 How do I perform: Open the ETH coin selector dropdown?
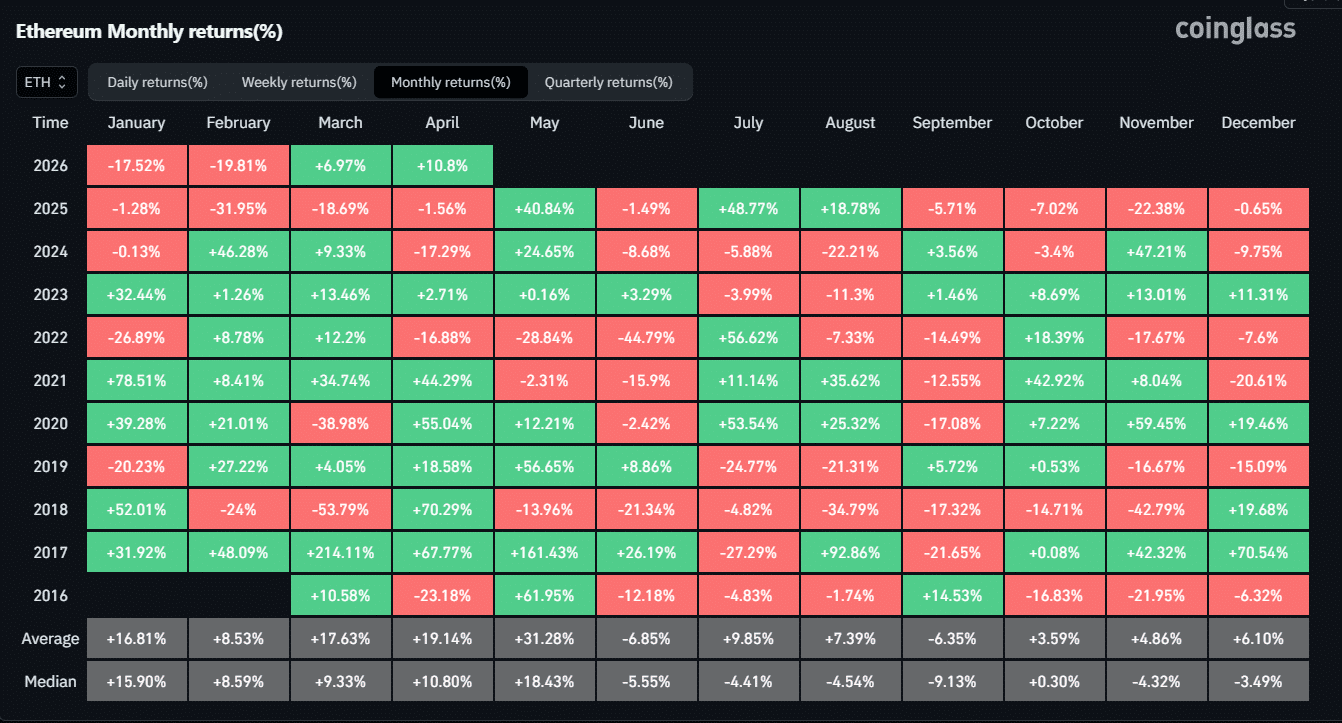point(46,82)
